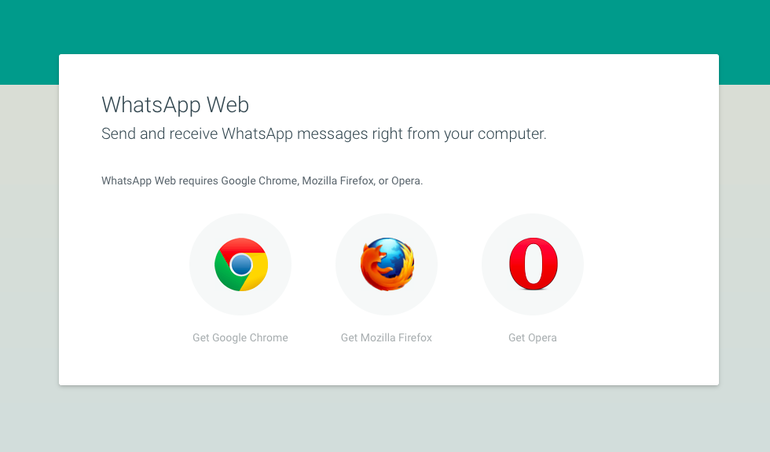Click the Google Chrome browser logo
770x452 pixels.
241,264
